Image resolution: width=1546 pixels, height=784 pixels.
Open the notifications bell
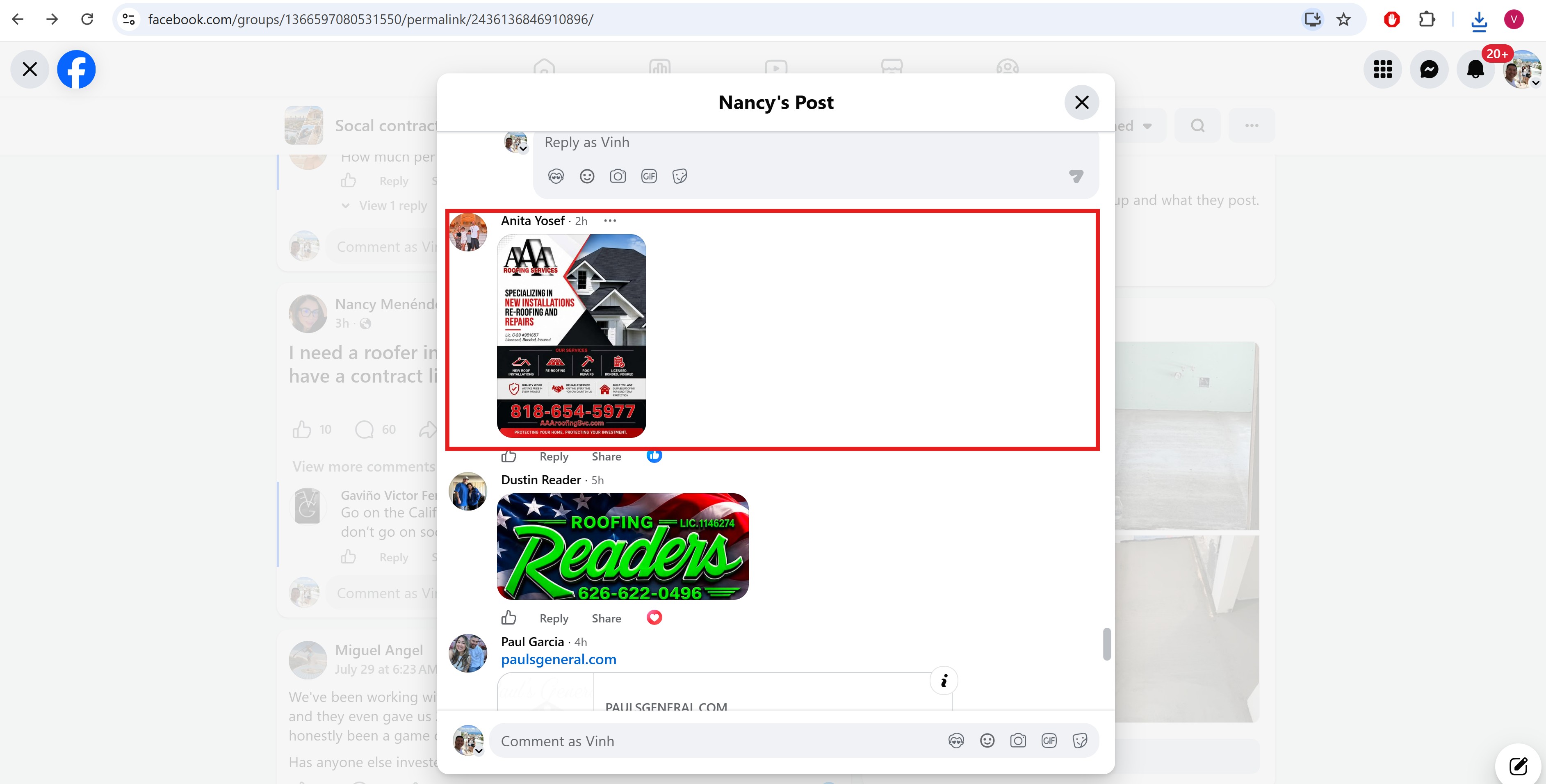click(1475, 69)
